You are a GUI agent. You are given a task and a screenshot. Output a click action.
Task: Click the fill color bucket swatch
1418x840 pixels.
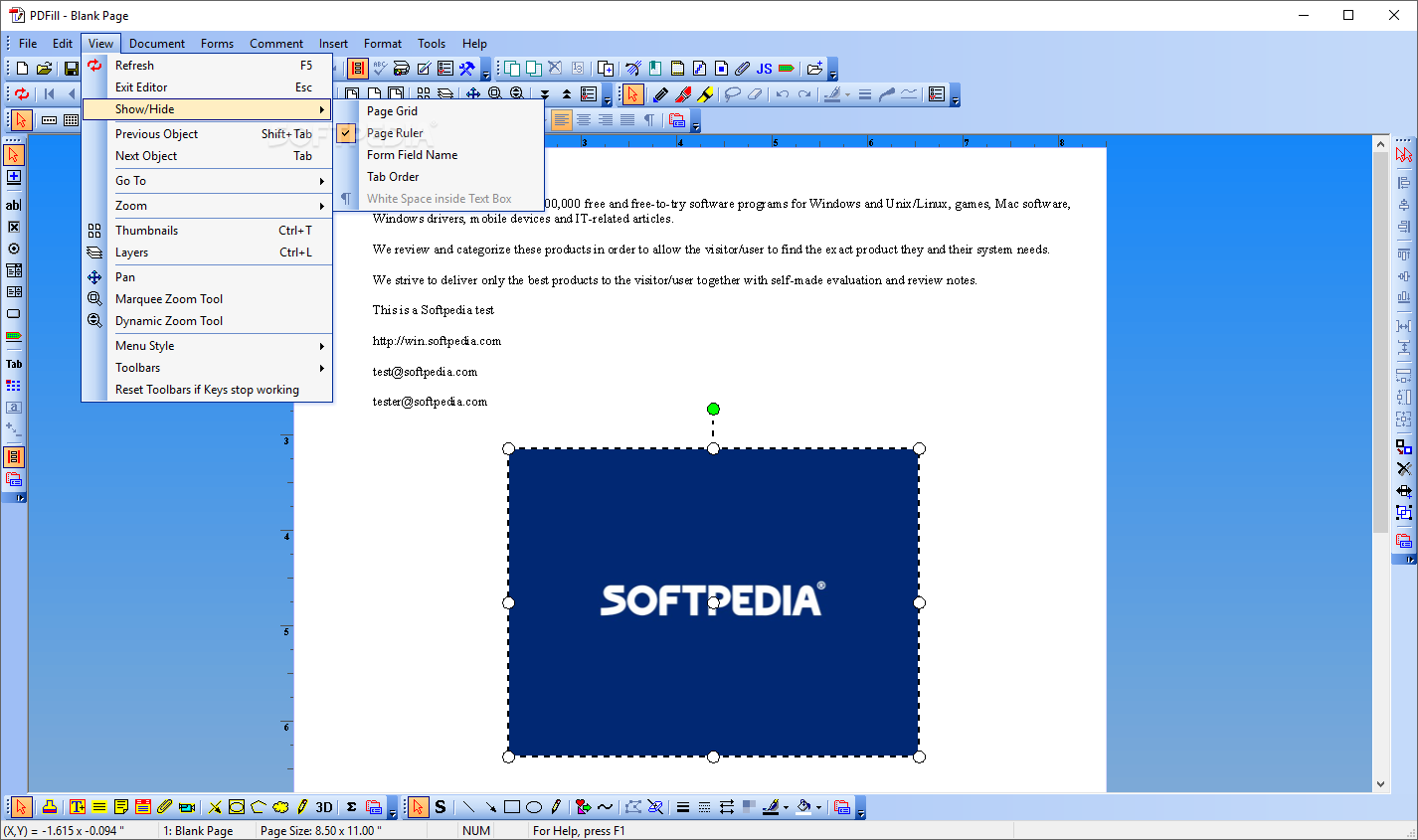(x=803, y=807)
